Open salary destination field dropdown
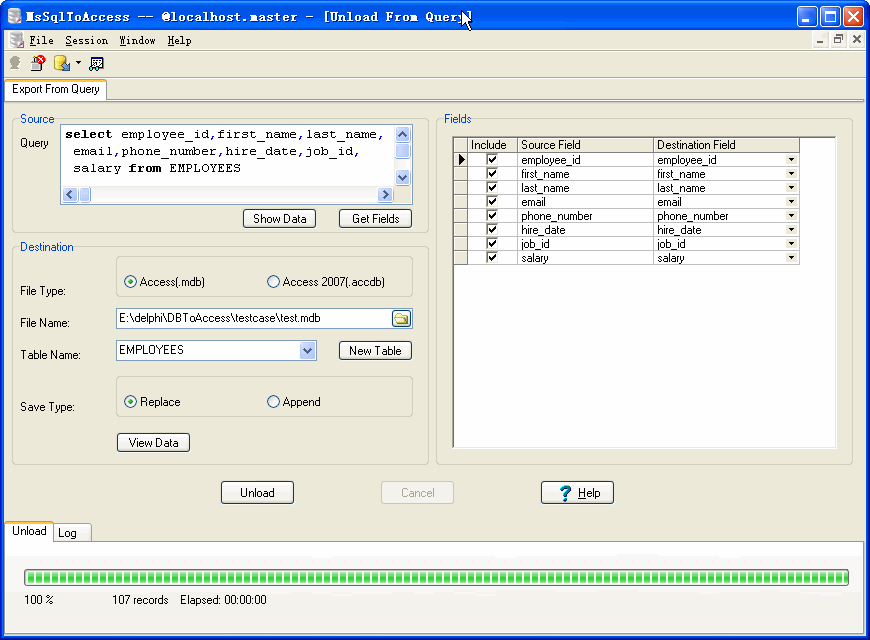The width and height of the screenshot is (870, 640). (791, 258)
